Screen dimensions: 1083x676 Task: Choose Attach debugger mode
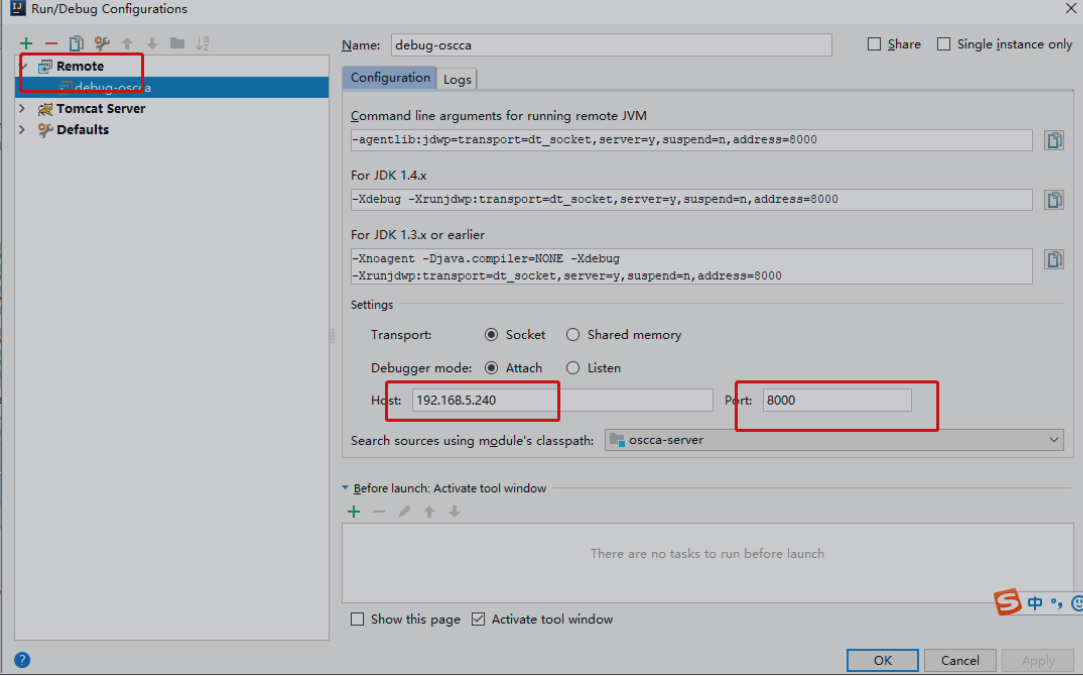(x=491, y=368)
